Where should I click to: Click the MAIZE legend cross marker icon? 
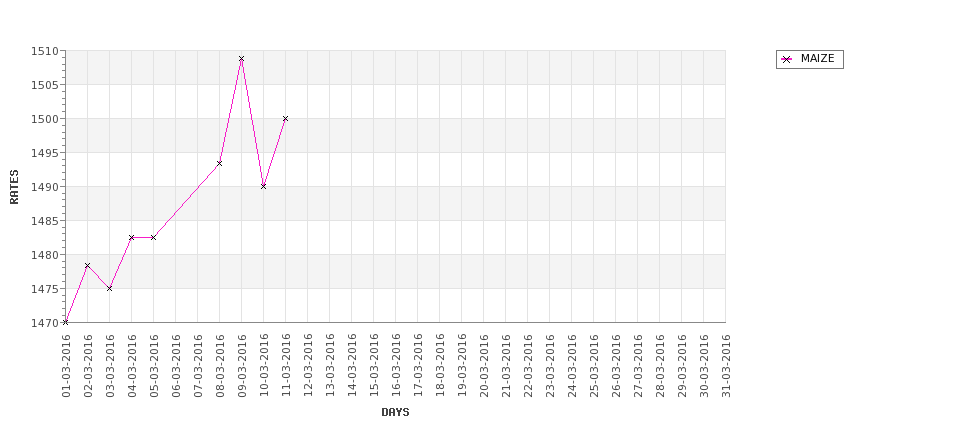787,59
